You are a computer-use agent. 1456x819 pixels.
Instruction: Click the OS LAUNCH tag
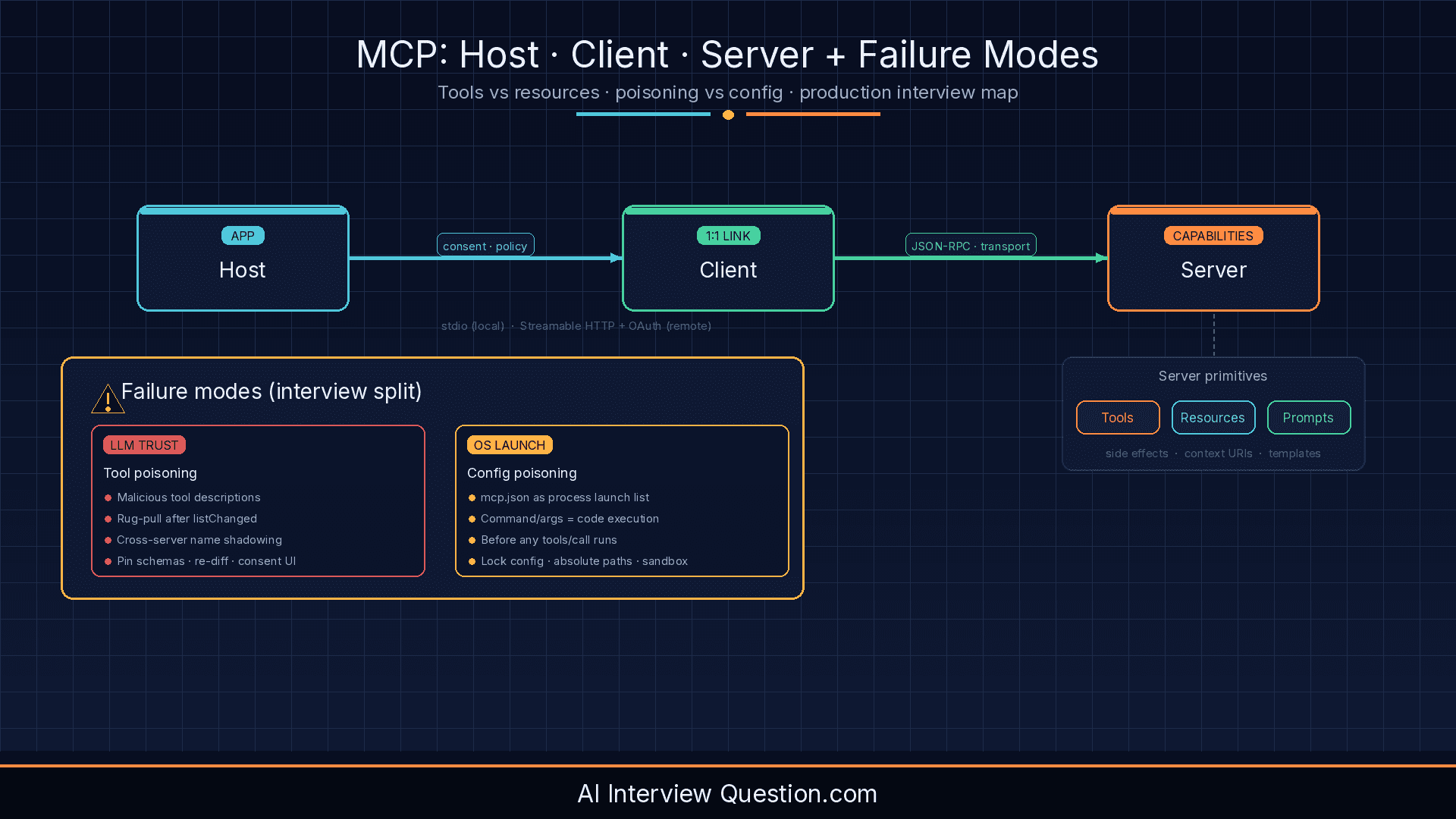(510, 445)
